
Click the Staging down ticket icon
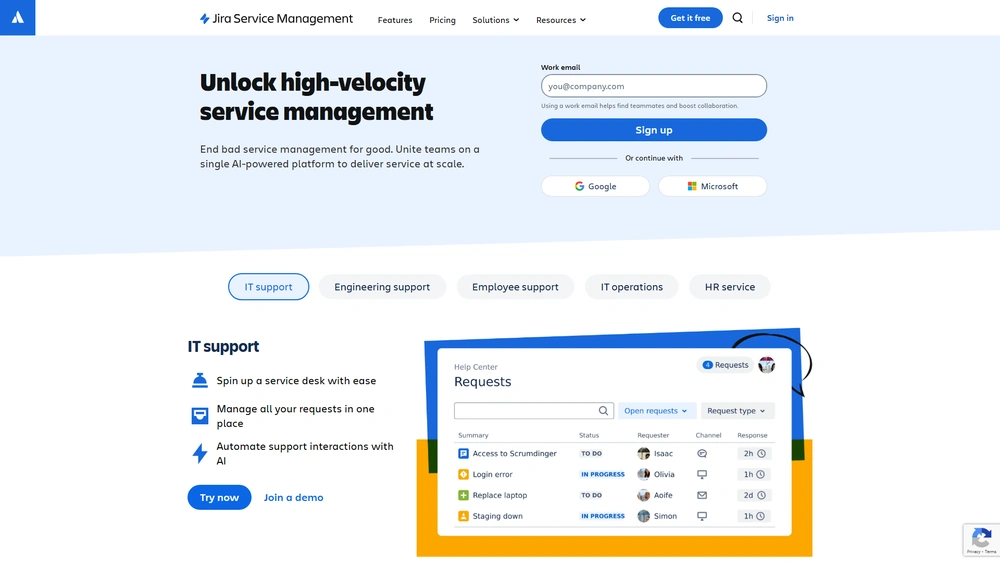click(x=463, y=516)
